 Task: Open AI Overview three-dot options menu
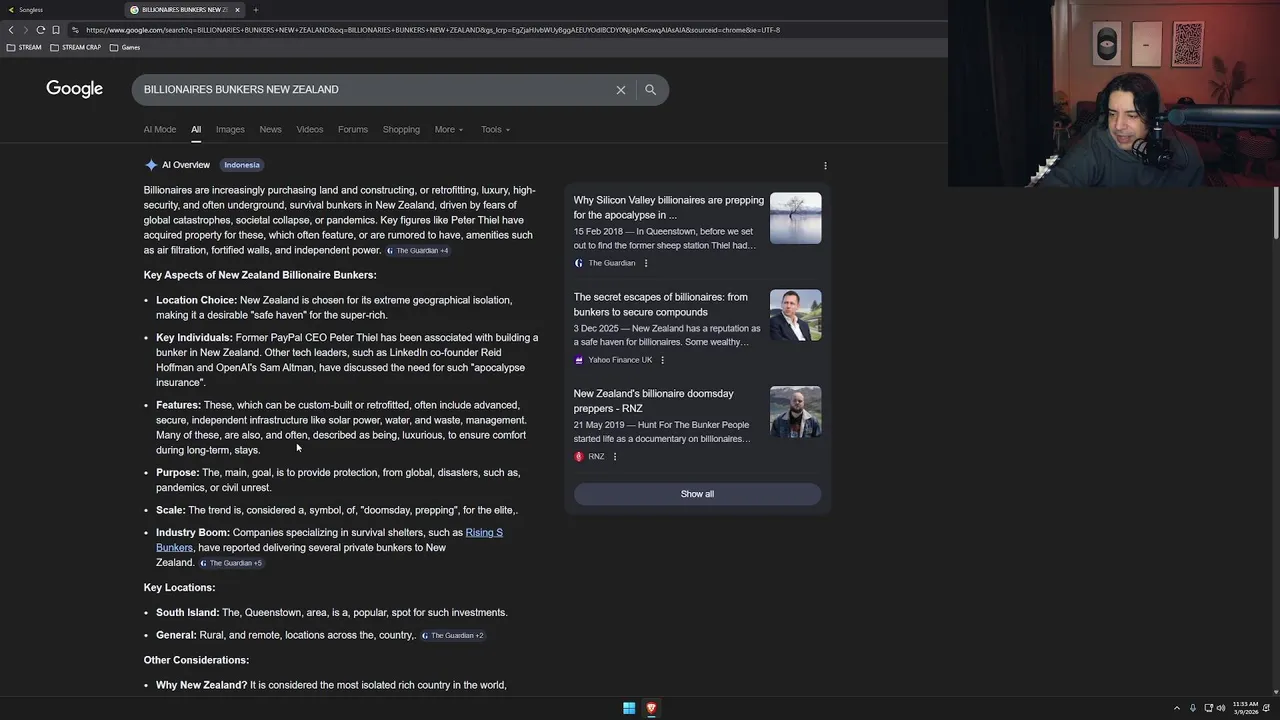tap(825, 166)
